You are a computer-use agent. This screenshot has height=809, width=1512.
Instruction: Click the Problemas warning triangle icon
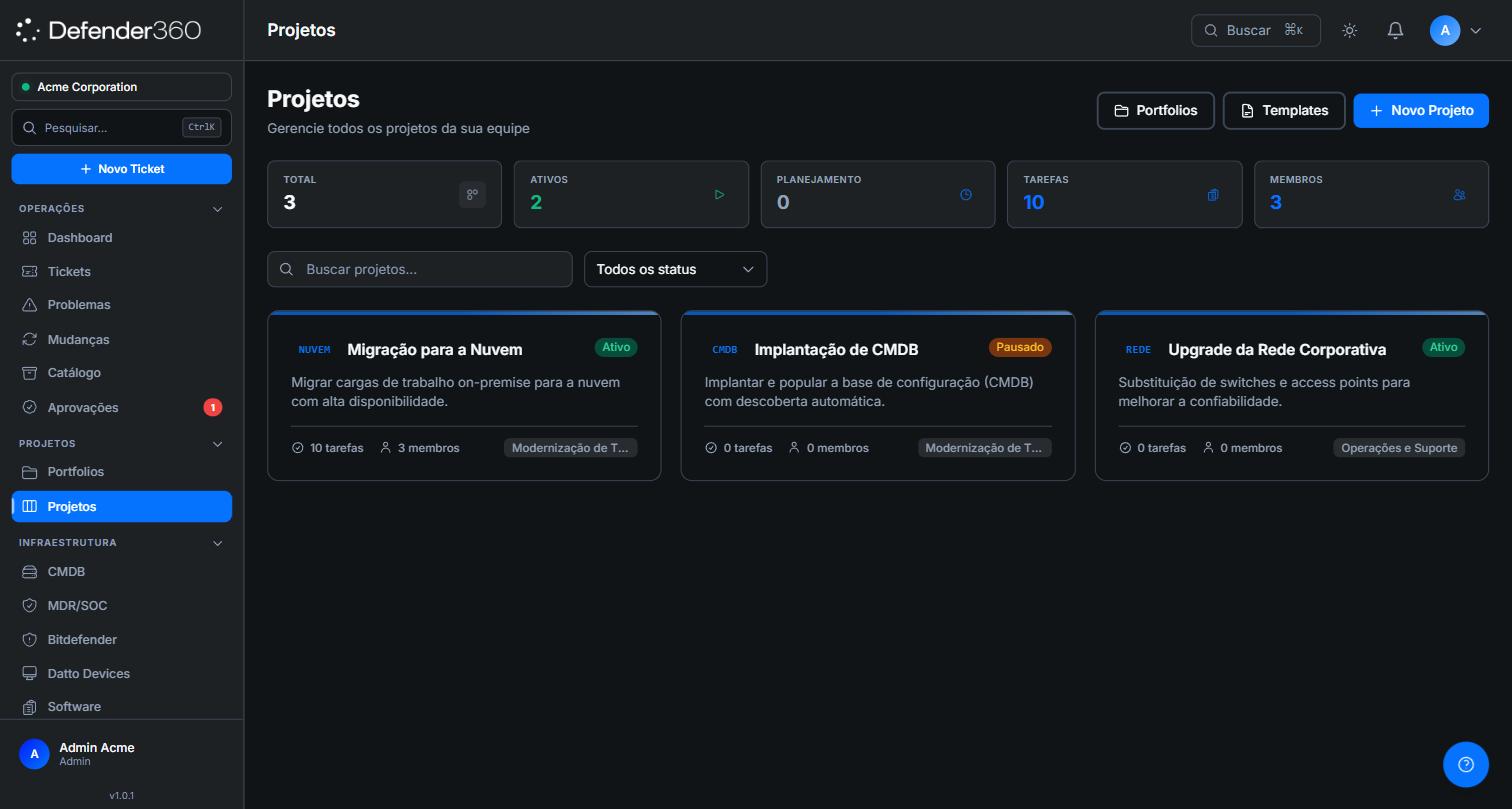point(29,305)
